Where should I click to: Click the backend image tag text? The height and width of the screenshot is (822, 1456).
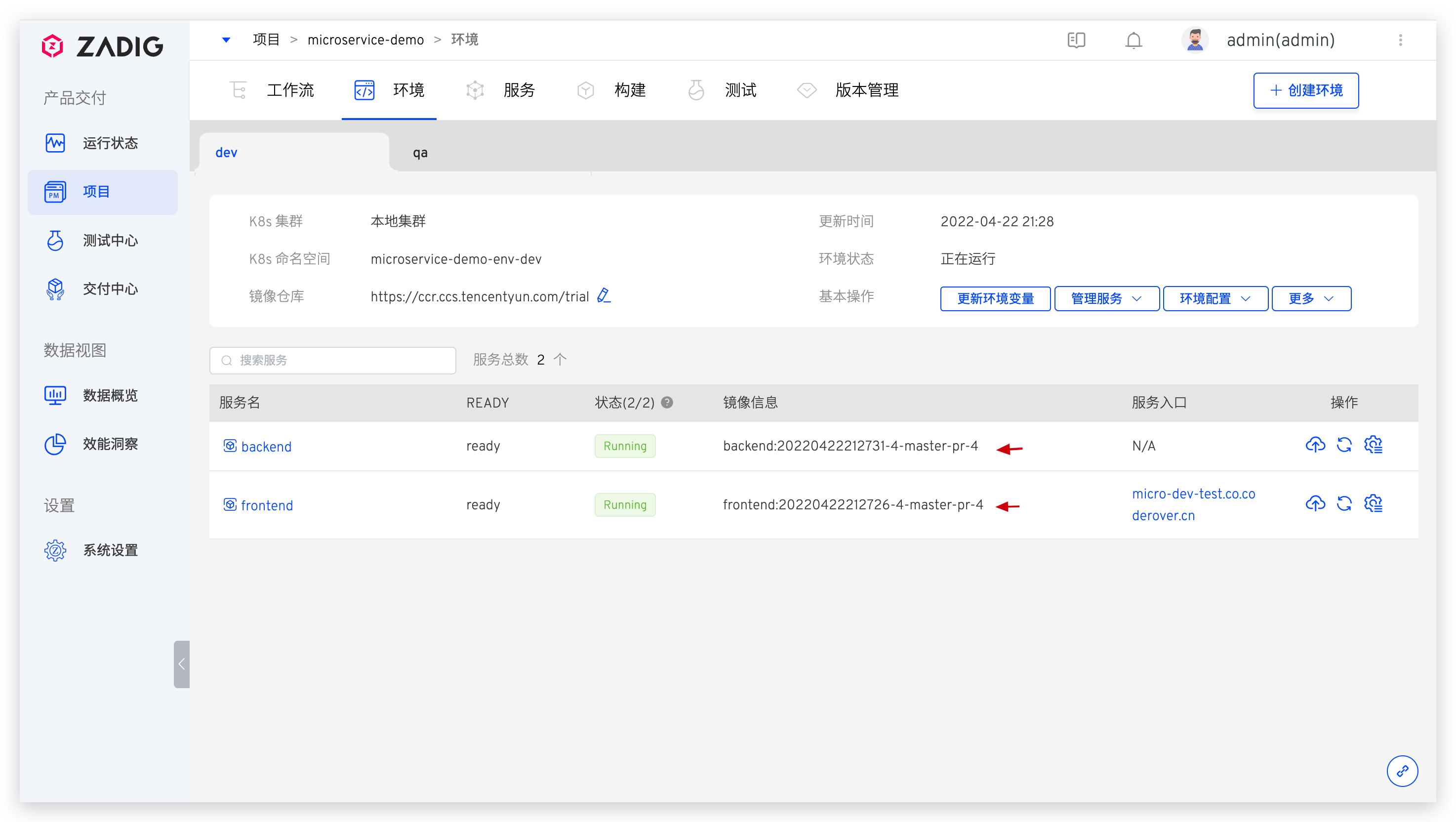850,446
